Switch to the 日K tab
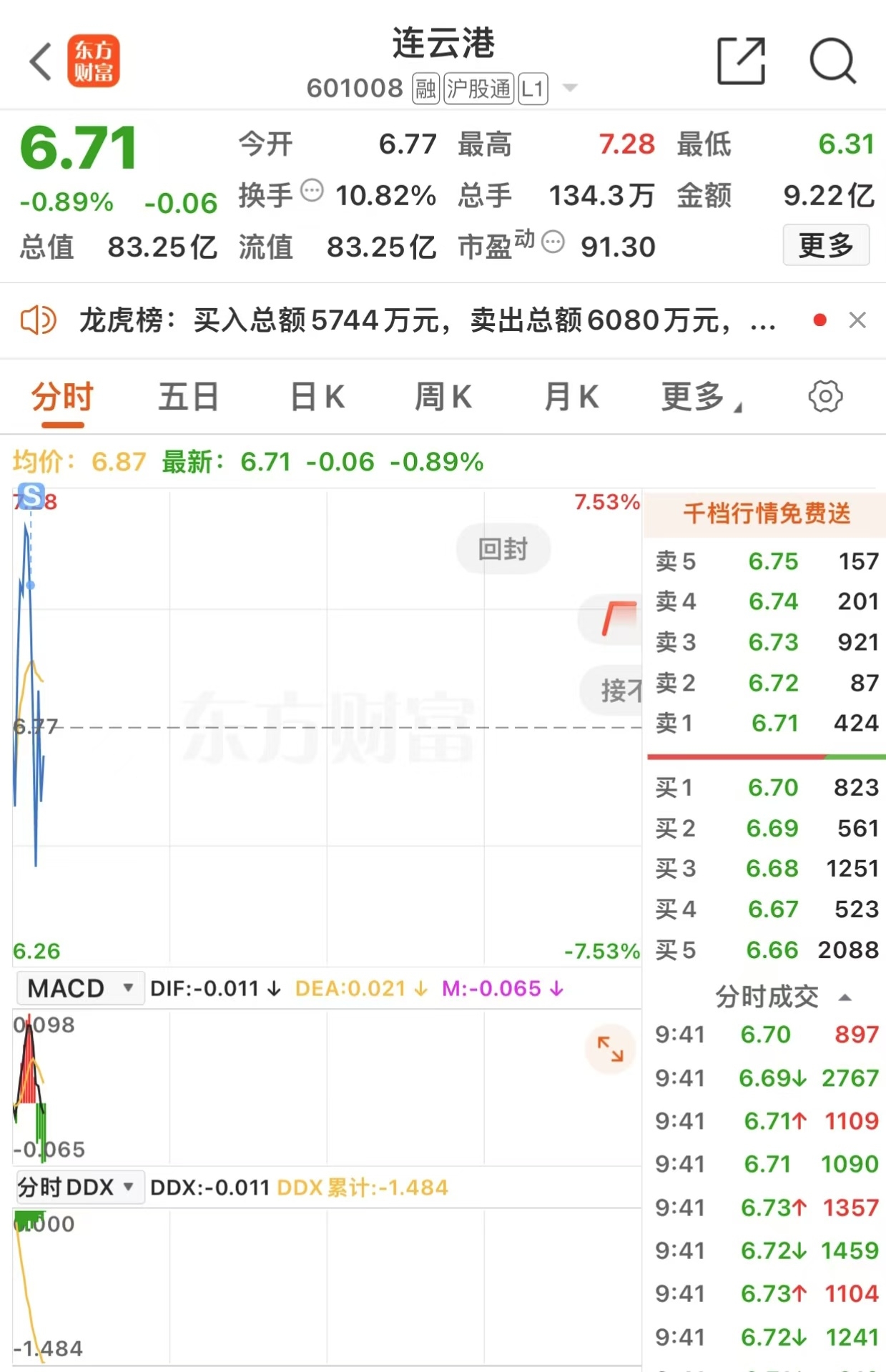Viewport: 886px width, 1372px height. [318, 397]
